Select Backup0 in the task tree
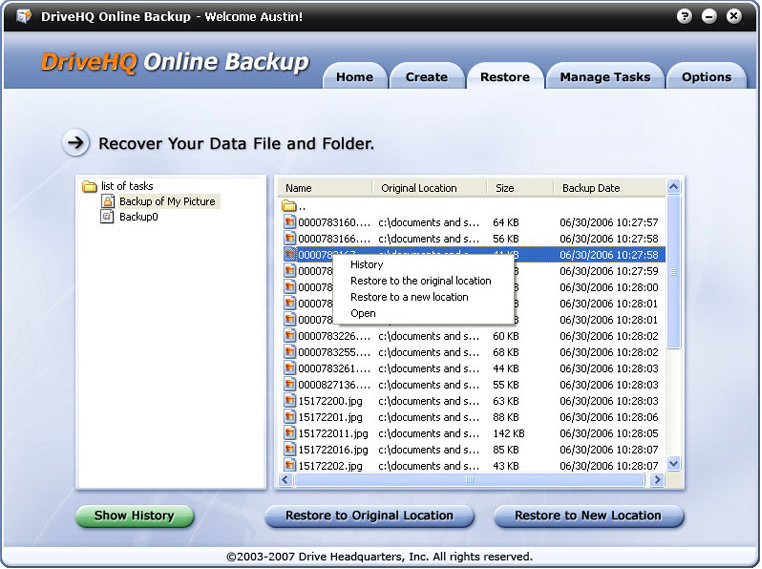Viewport: 762px width, 569px height. coord(139,217)
